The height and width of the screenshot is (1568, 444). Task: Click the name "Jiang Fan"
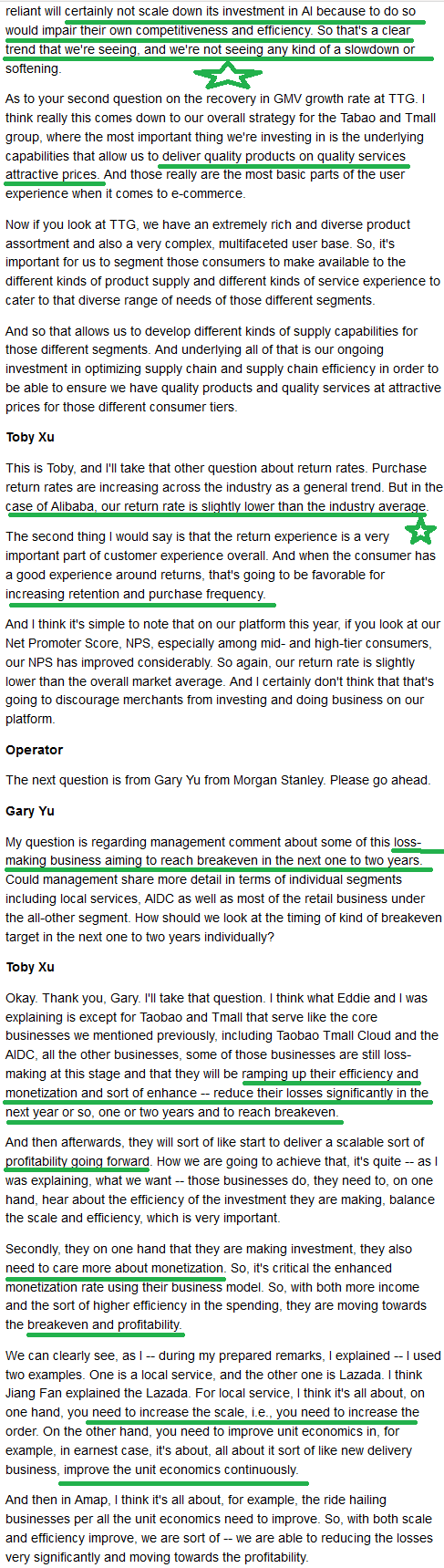(x=34, y=1413)
